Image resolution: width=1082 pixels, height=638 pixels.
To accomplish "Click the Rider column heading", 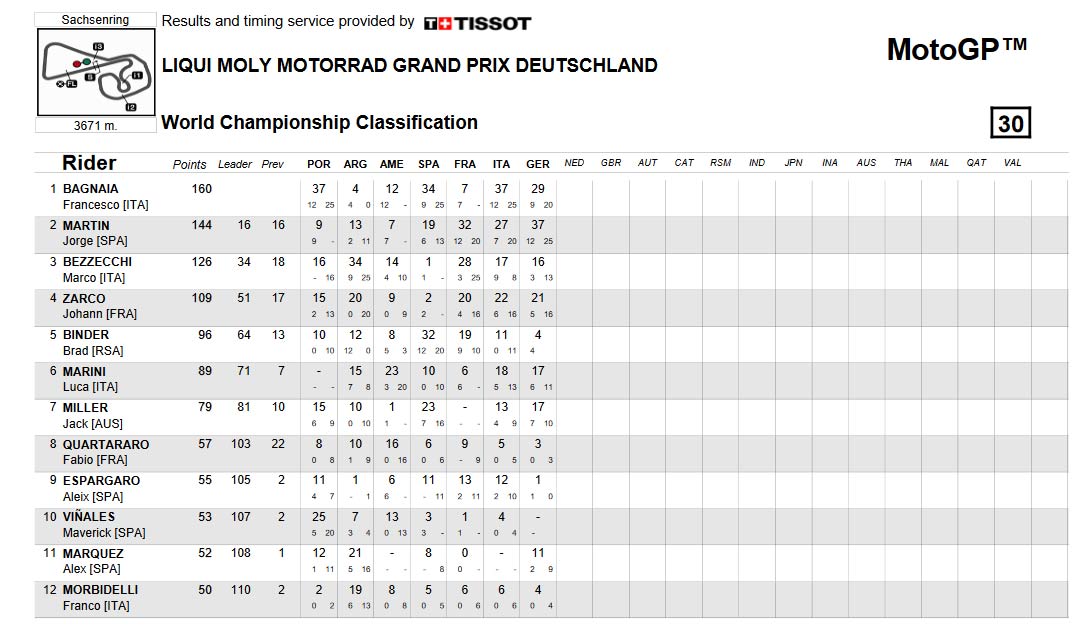I will click(x=89, y=163).
